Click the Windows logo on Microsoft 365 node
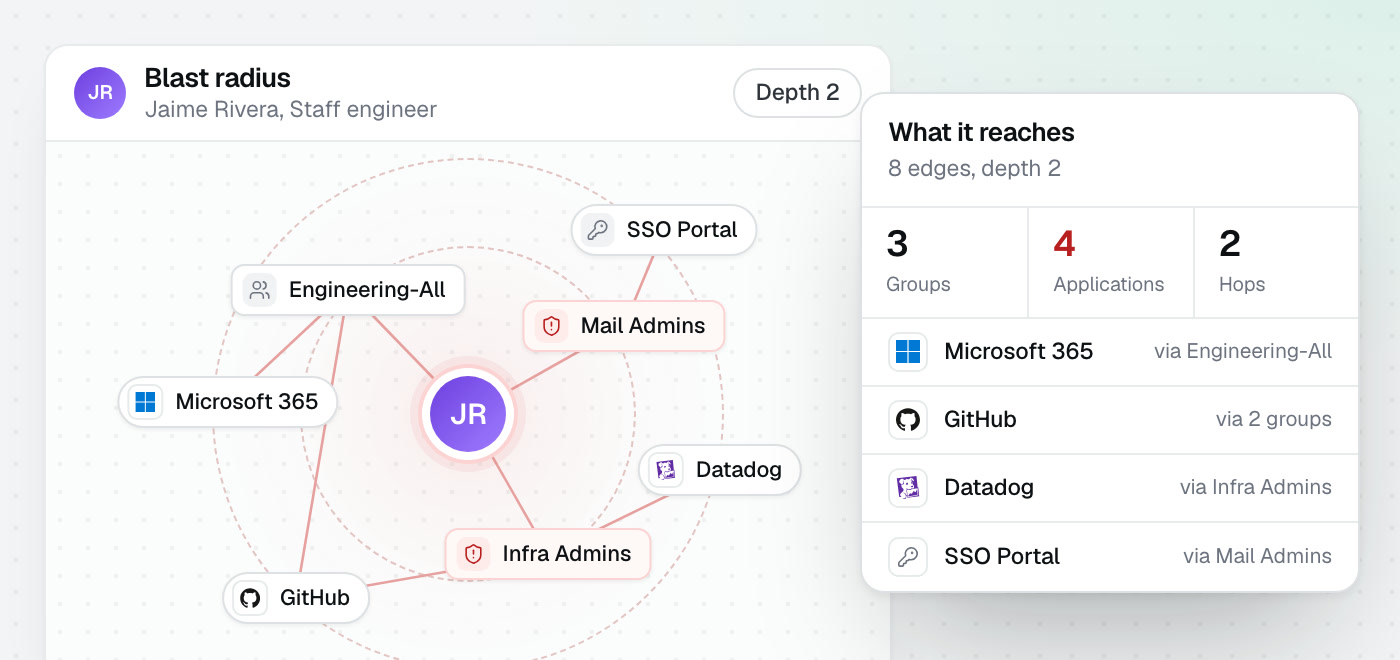The width and height of the screenshot is (1400, 660). point(146,402)
